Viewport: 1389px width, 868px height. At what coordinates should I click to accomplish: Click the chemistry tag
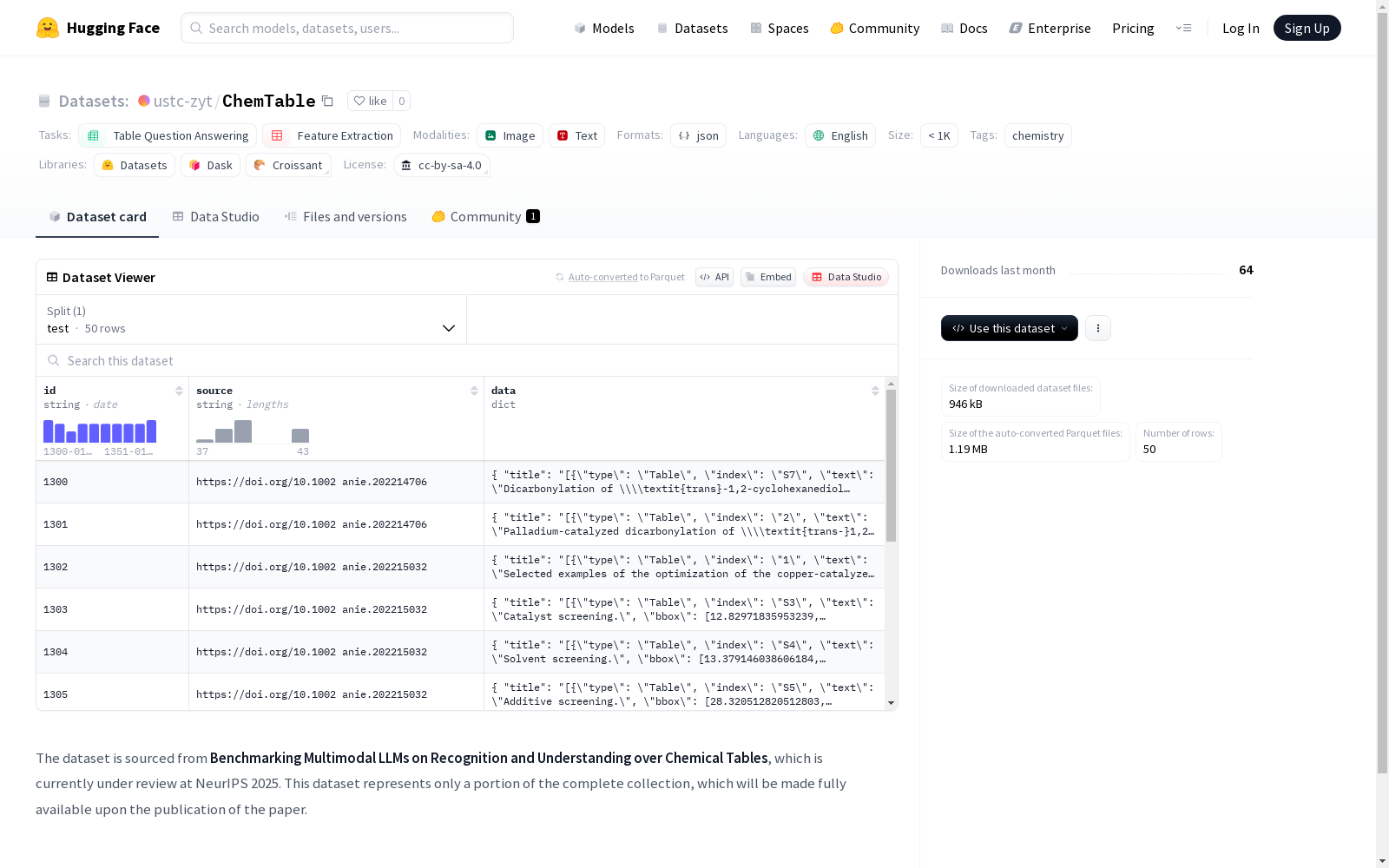coord(1037,135)
